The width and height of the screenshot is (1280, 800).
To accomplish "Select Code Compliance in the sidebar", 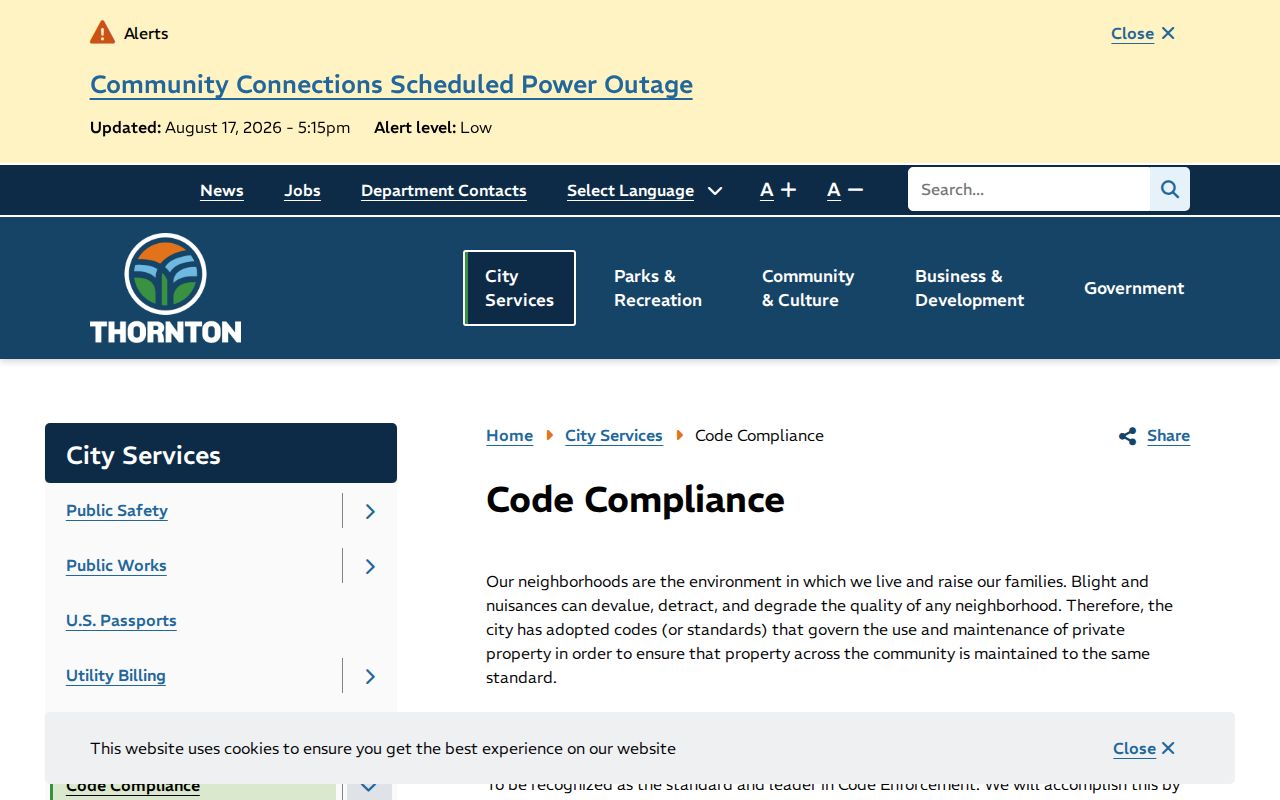I will point(133,786).
